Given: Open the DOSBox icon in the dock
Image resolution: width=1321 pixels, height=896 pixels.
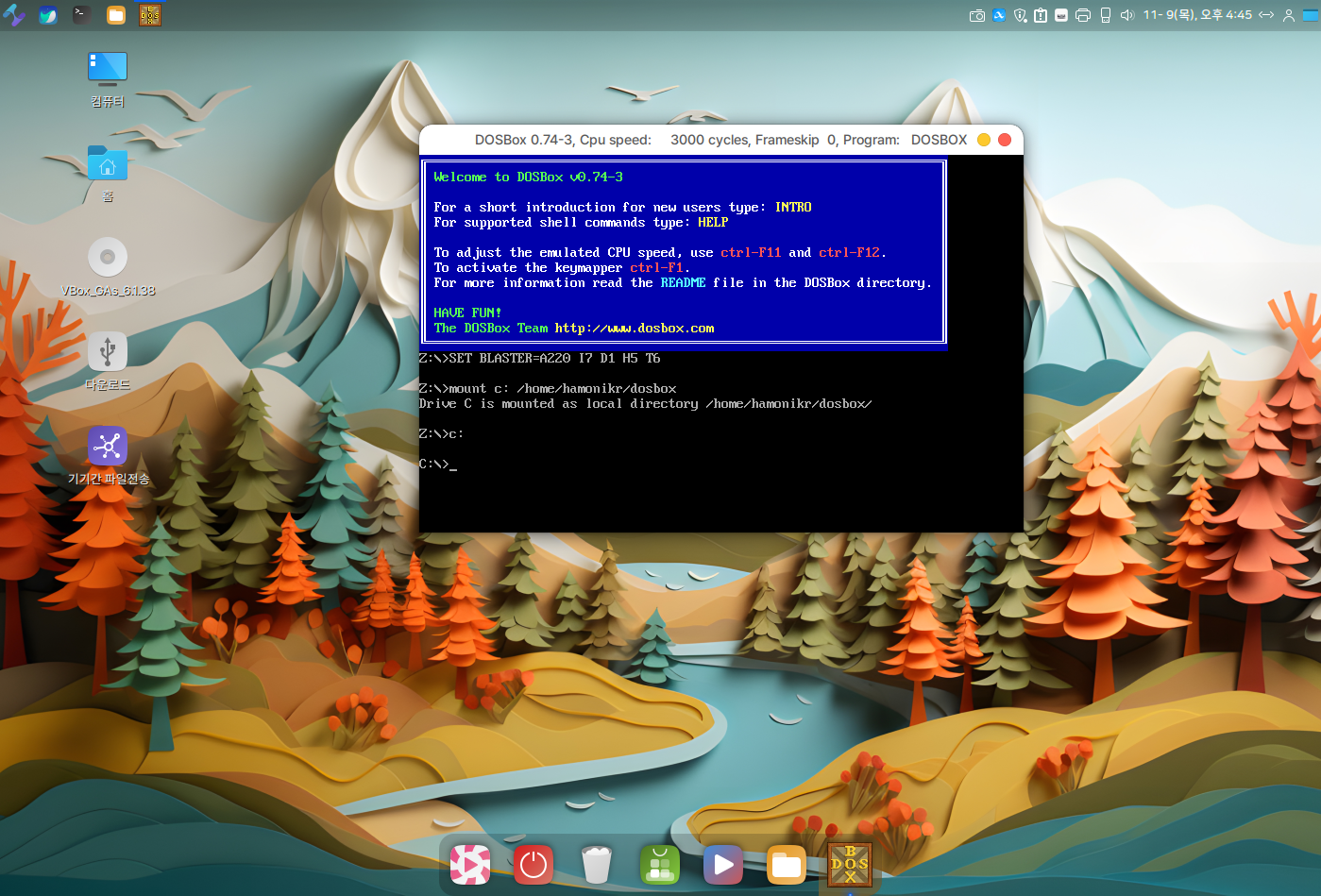Looking at the screenshot, I should 849,864.
